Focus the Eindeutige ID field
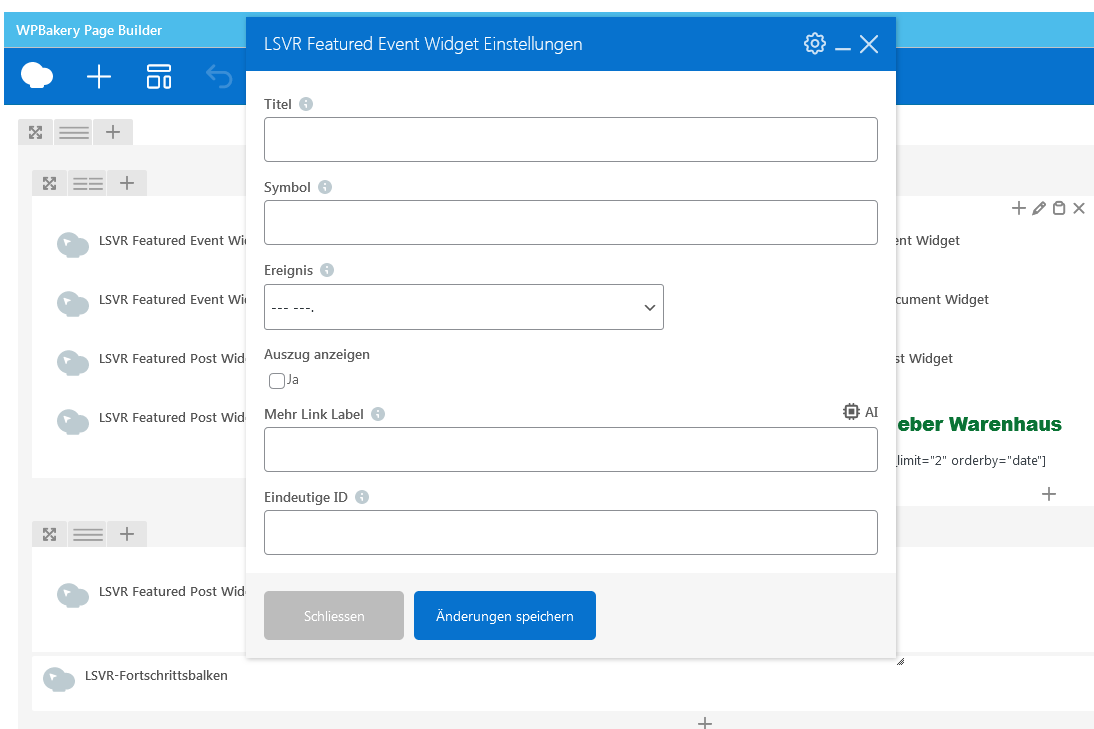 point(570,532)
